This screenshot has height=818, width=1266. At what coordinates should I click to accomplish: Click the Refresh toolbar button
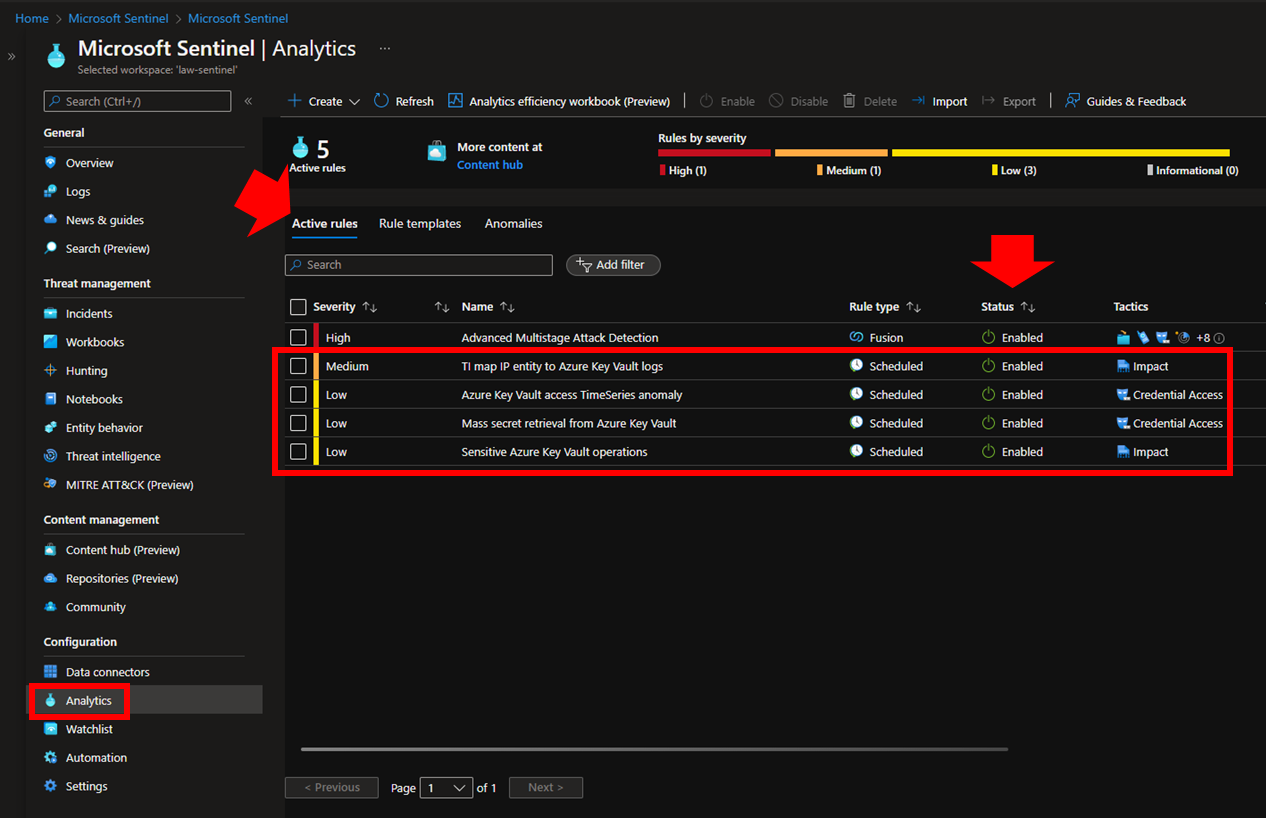(404, 101)
